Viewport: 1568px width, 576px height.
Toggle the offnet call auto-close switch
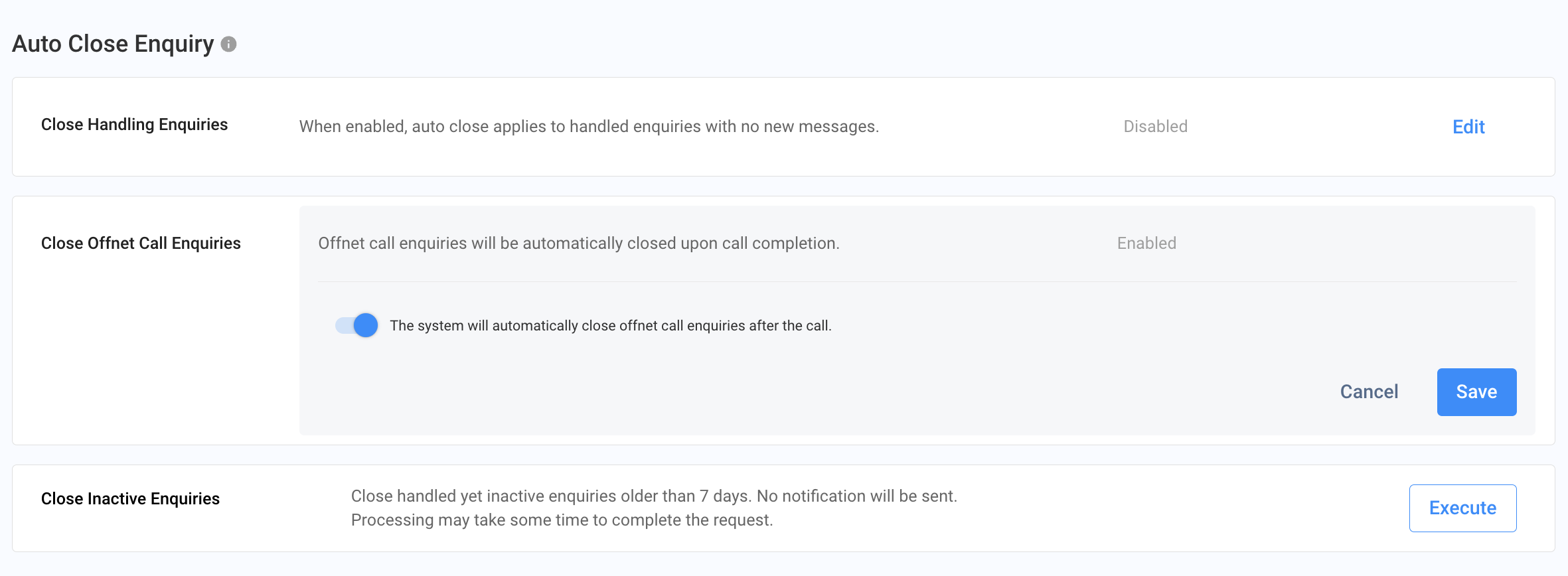(x=357, y=325)
